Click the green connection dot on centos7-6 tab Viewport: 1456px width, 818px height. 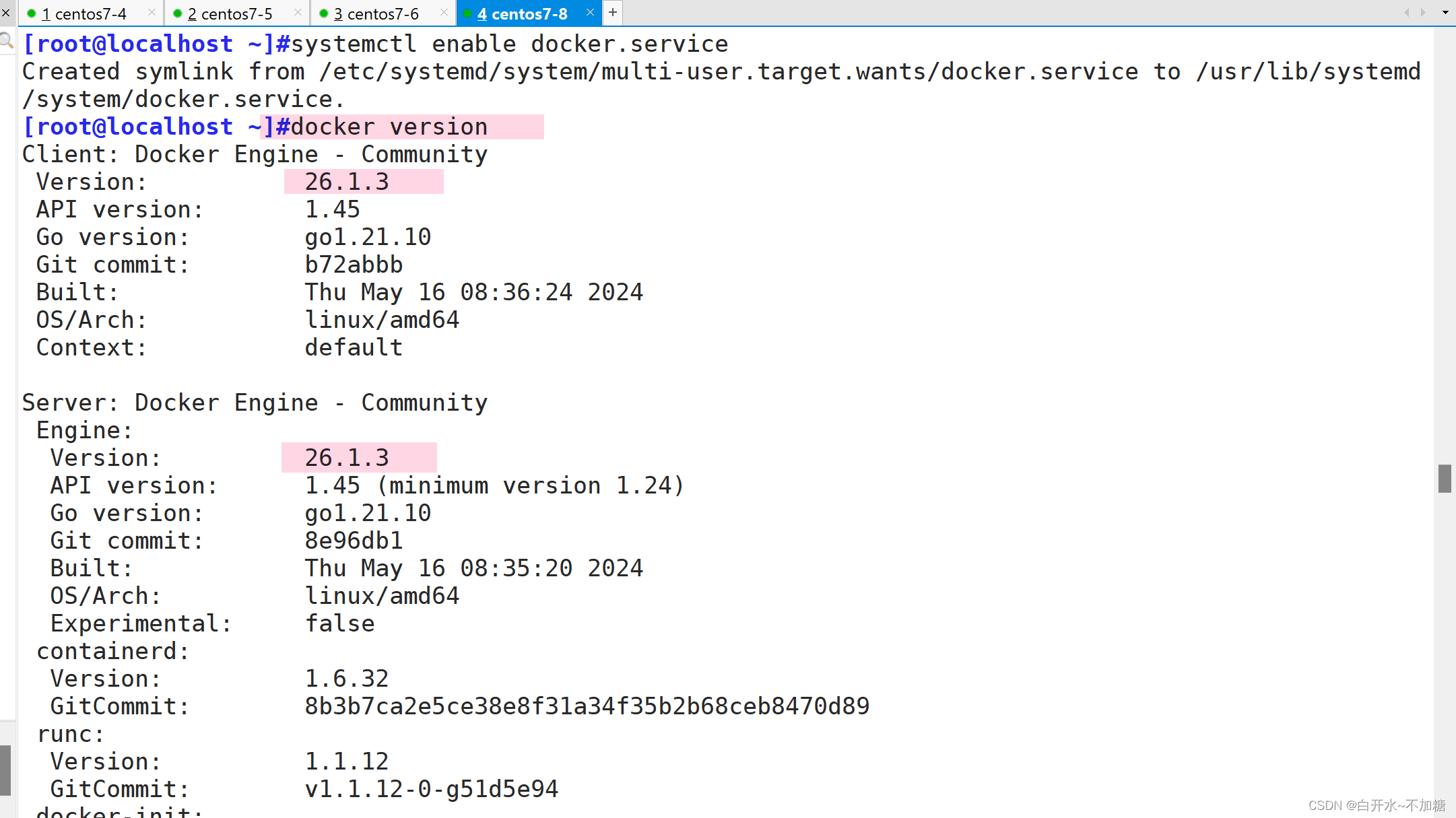[323, 13]
